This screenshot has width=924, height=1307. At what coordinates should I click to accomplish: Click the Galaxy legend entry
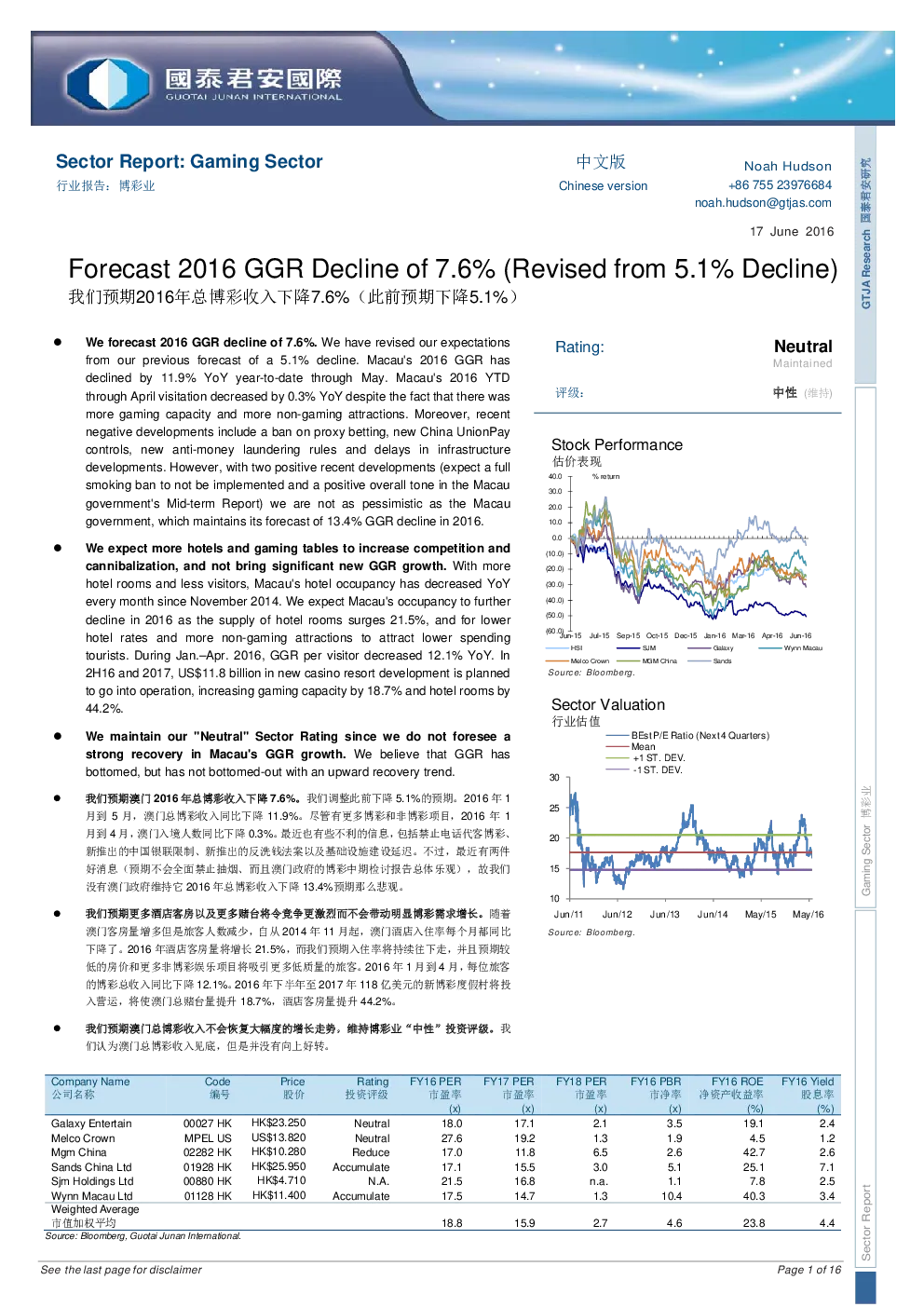(712, 647)
